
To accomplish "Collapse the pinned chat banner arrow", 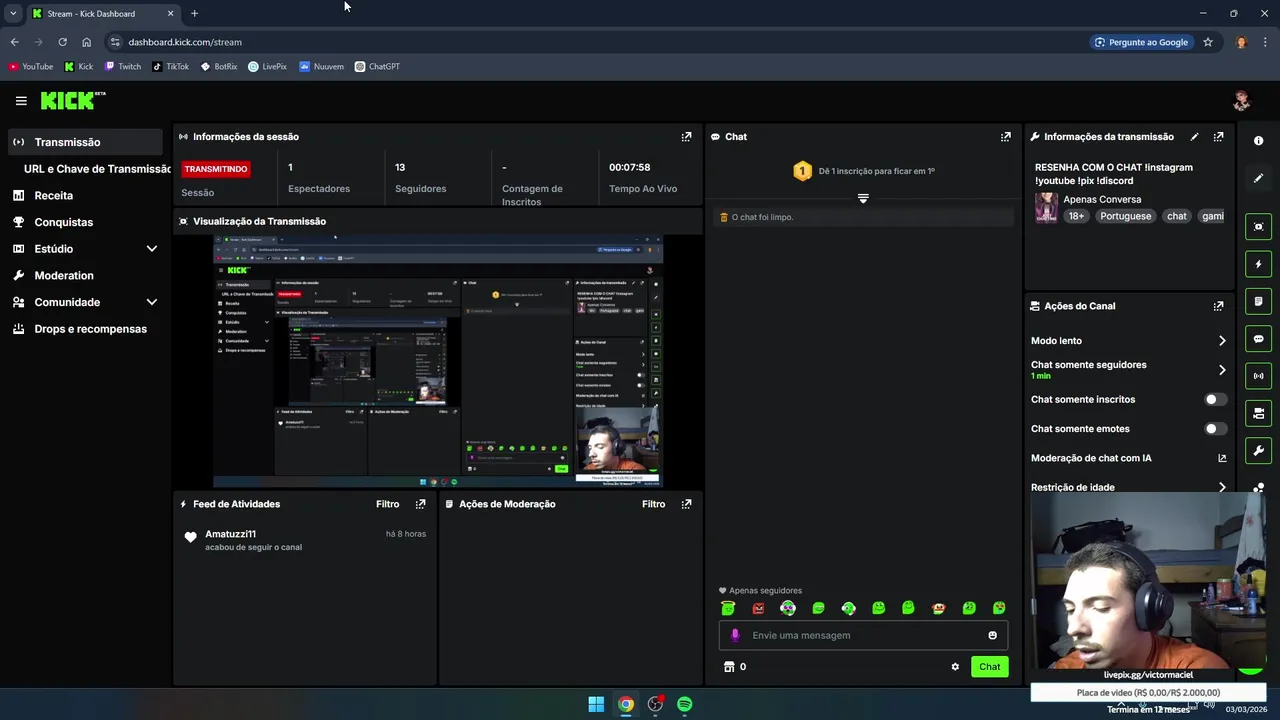I will (863, 198).
